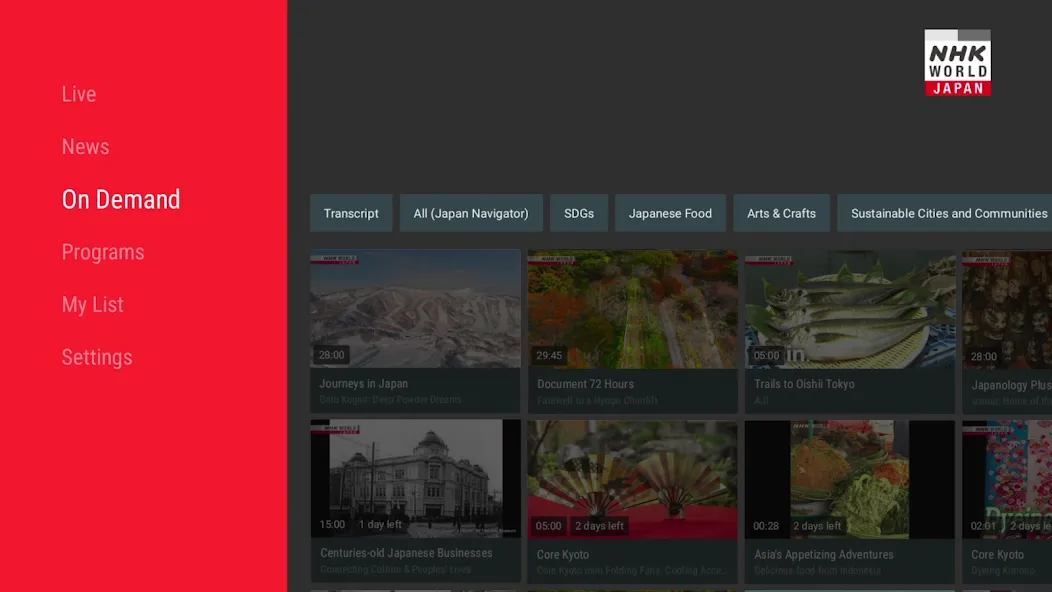This screenshot has width=1052, height=592.
Task: Select the Transcript filter chip
Action: (351, 213)
